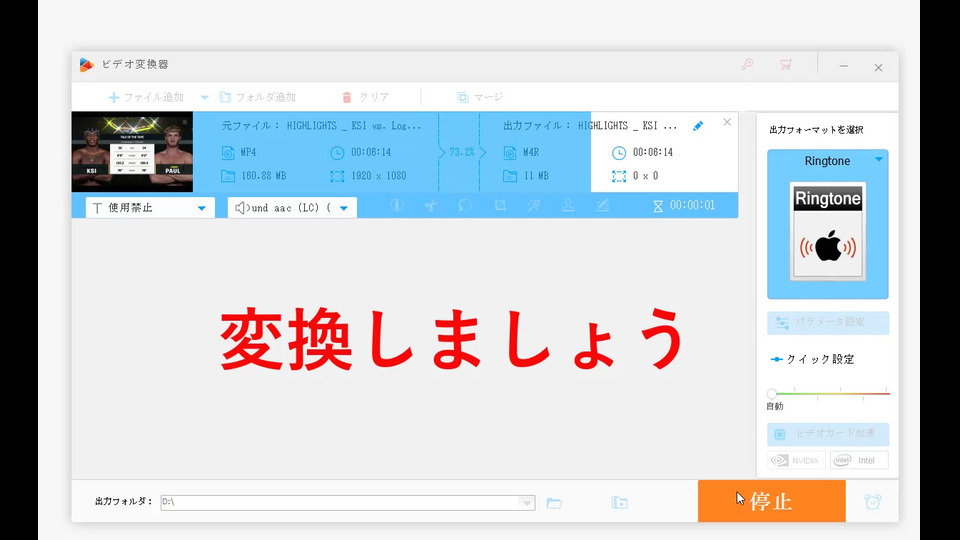960x540 pixels.
Task: Click the pencil icon to rename output file
Action: point(698,126)
